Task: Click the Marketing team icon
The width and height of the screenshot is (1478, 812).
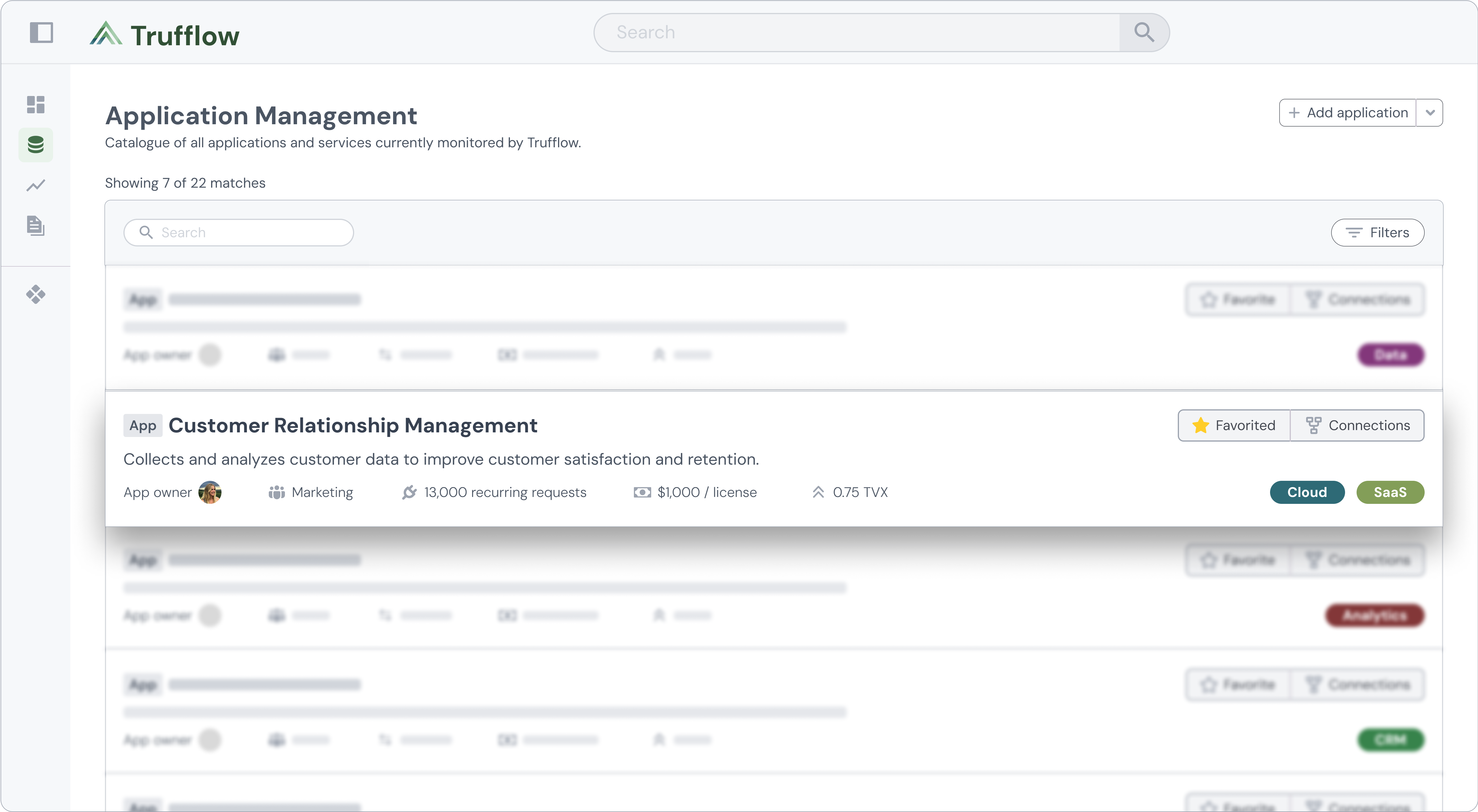Action: pos(277,492)
